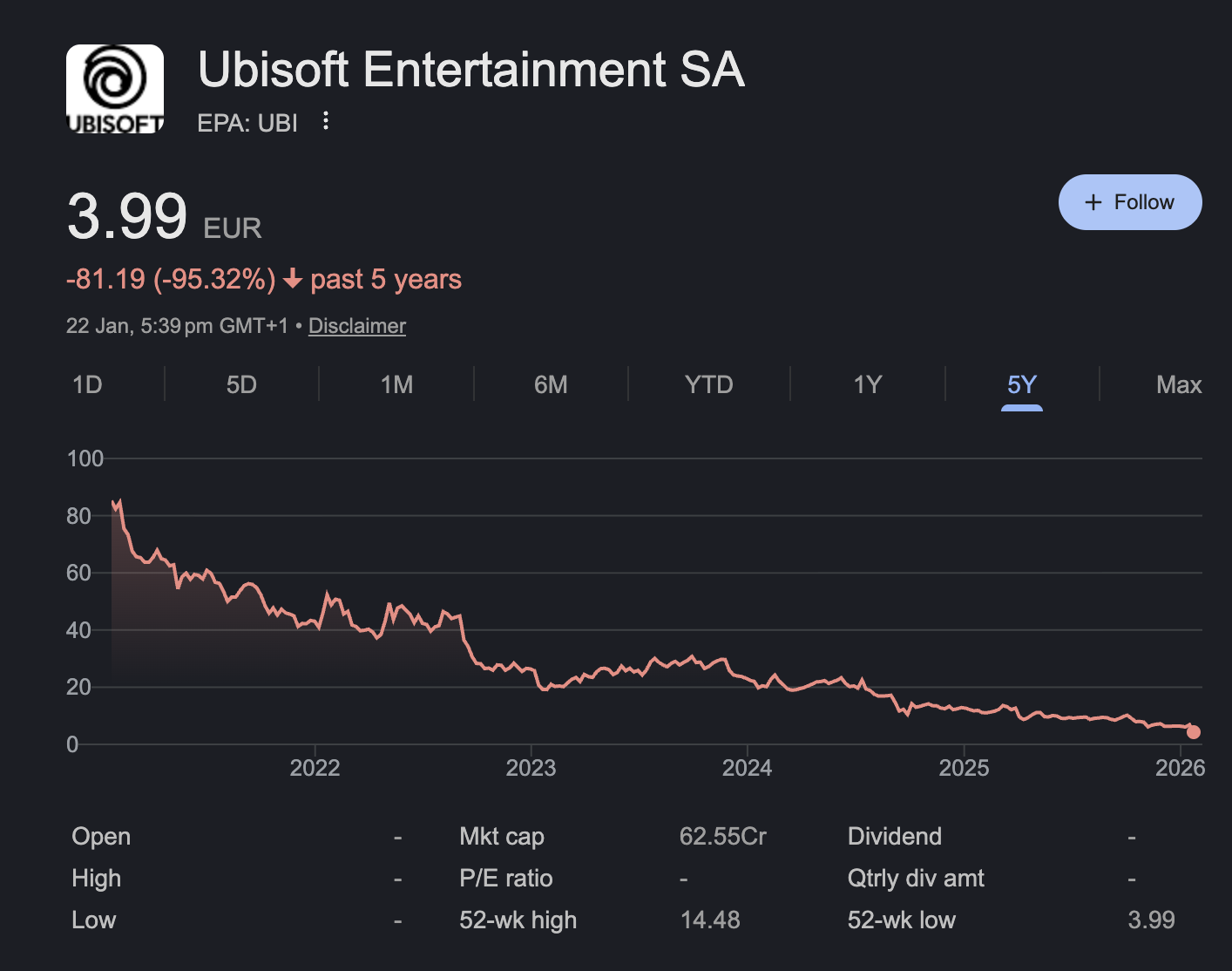View the 1Y price history

pos(868,384)
